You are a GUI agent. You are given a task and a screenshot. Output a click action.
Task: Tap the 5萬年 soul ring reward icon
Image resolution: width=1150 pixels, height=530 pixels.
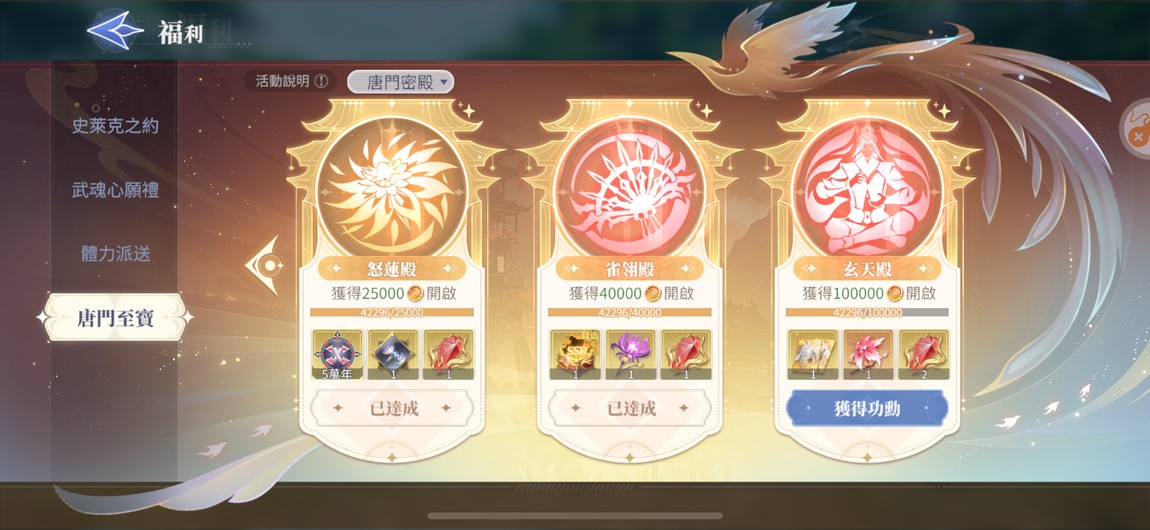point(337,355)
